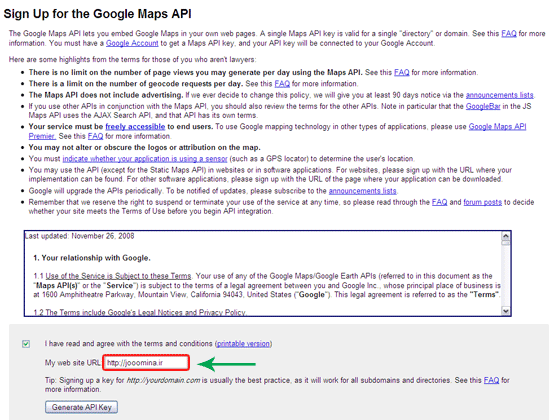550x420 pixels.
Task: Open the FAQ link about page views
Action: pos(402,72)
